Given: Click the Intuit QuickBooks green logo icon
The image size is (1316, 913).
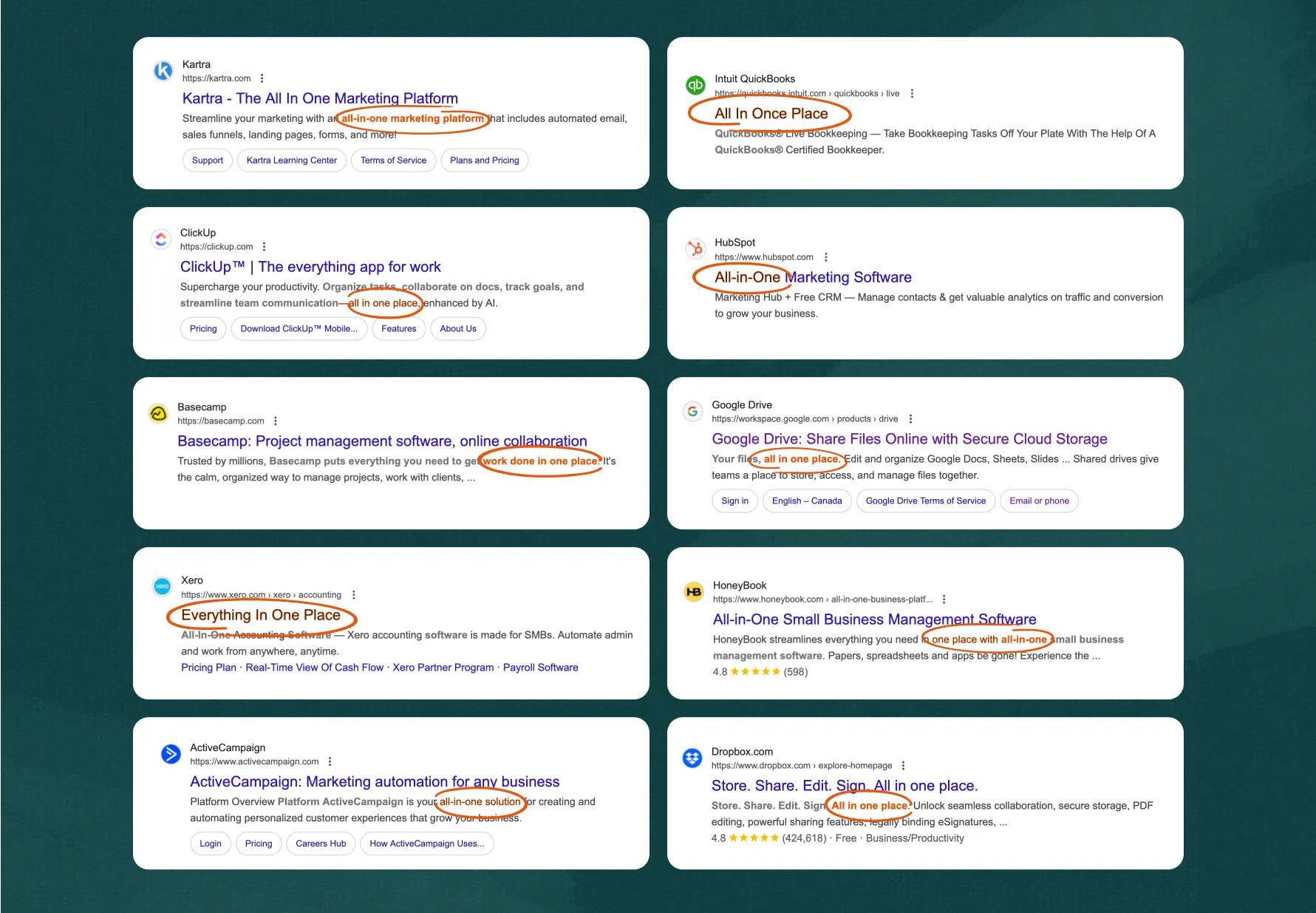Looking at the screenshot, I should (x=695, y=85).
